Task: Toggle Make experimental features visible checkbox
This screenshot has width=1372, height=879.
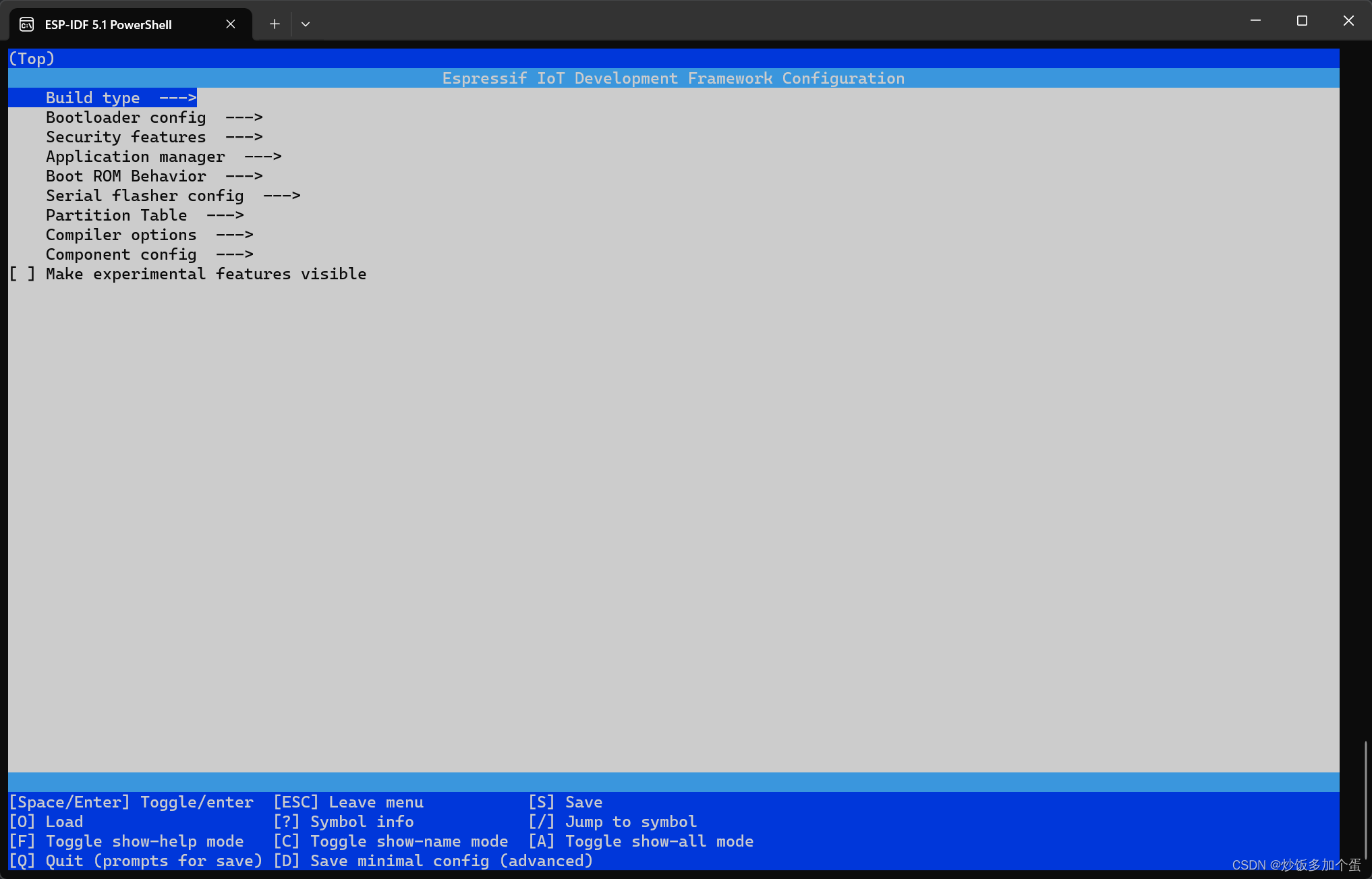Action: click(22, 274)
